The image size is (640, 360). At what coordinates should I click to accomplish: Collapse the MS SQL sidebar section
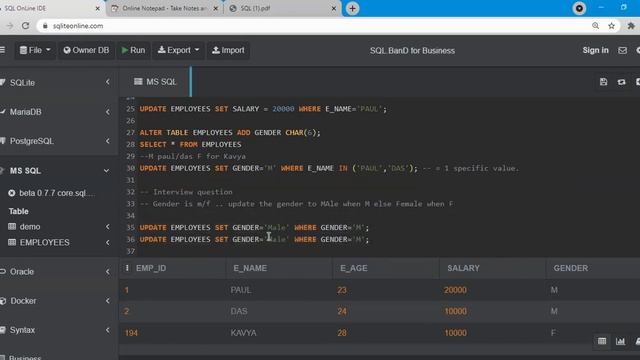click(107, 171)
